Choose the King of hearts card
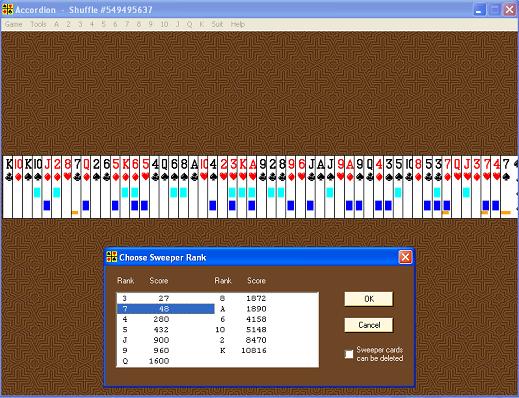 242,187
